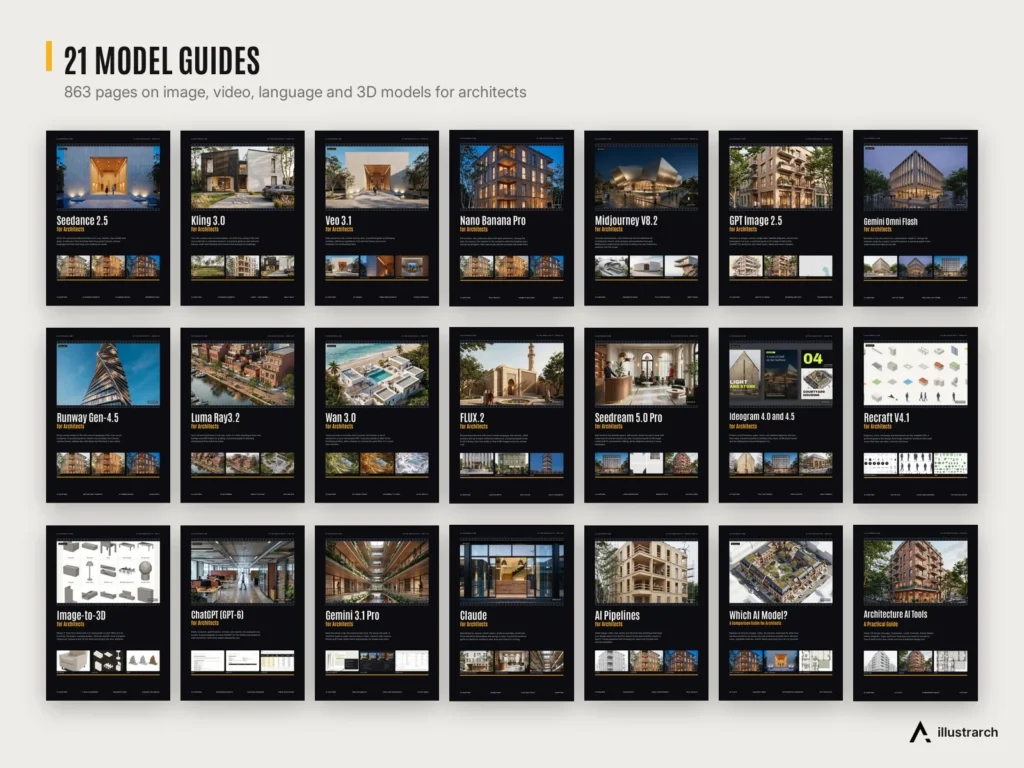
Task: Open the Wan 3.0 guide cover
Action: click(377, 415)
